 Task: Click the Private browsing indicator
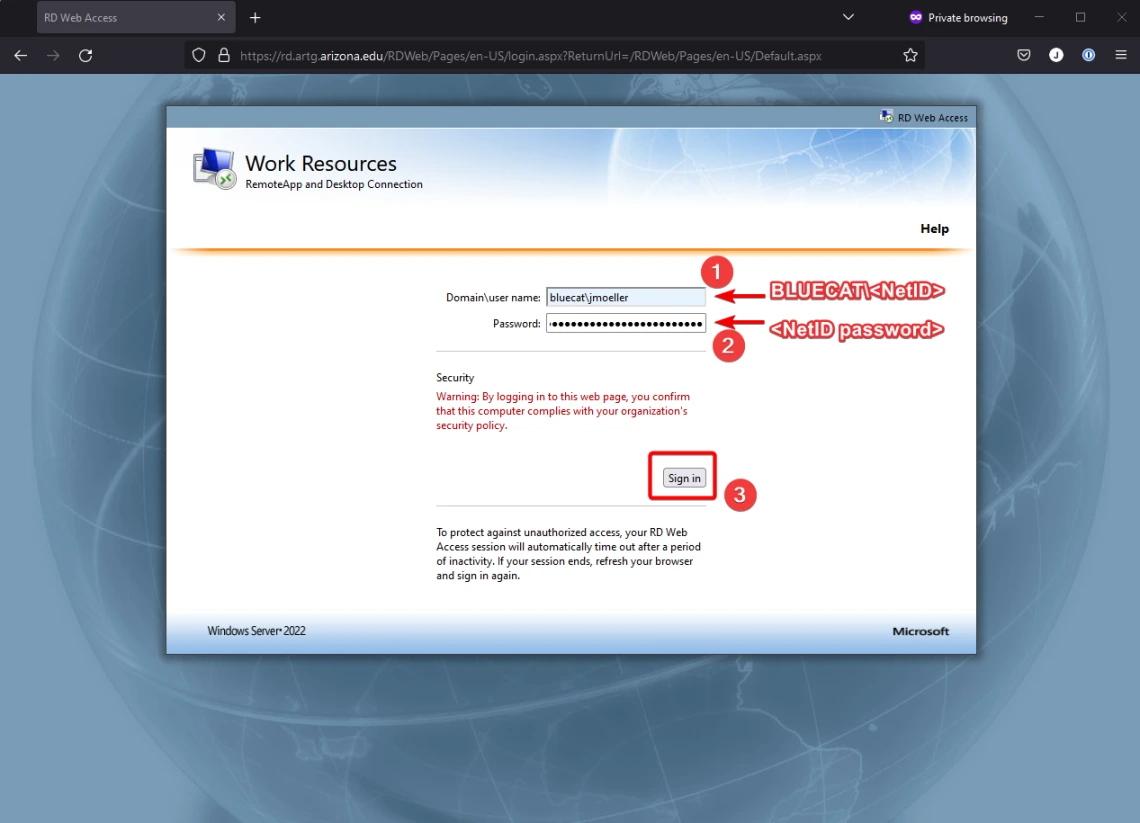point(958,17)
